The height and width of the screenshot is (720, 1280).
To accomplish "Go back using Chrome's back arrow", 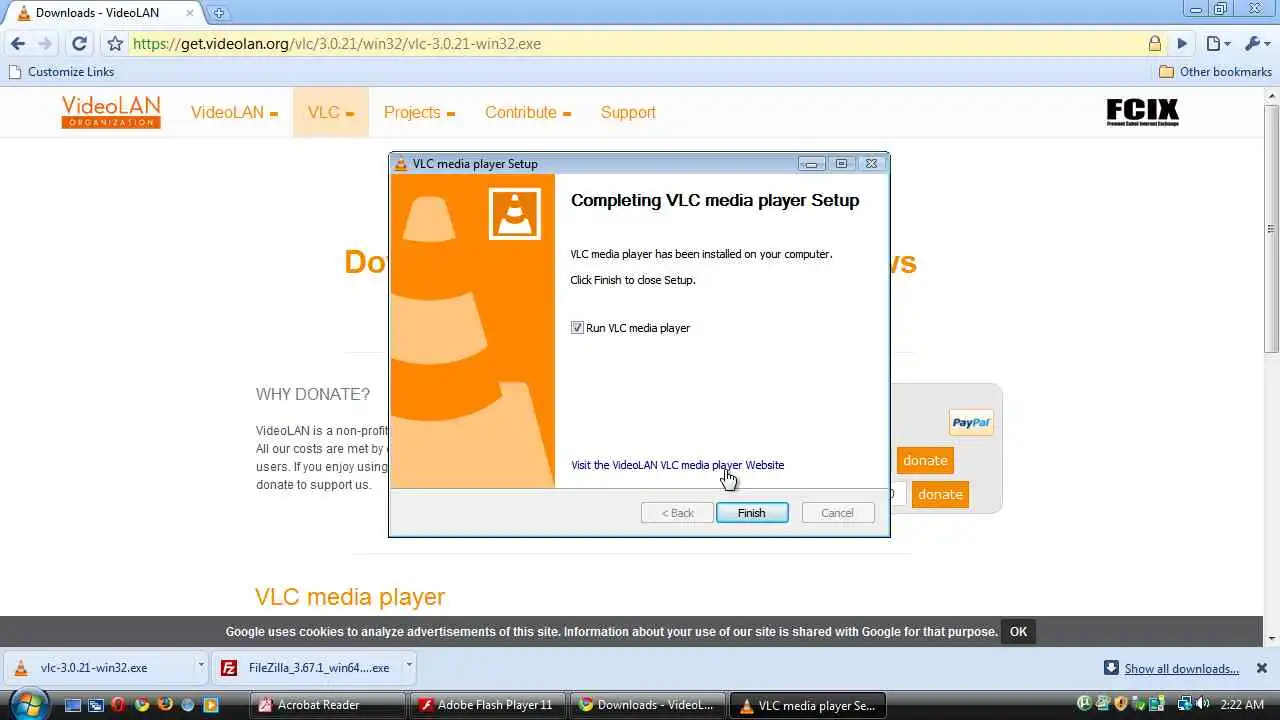I will tap(17, 44).
